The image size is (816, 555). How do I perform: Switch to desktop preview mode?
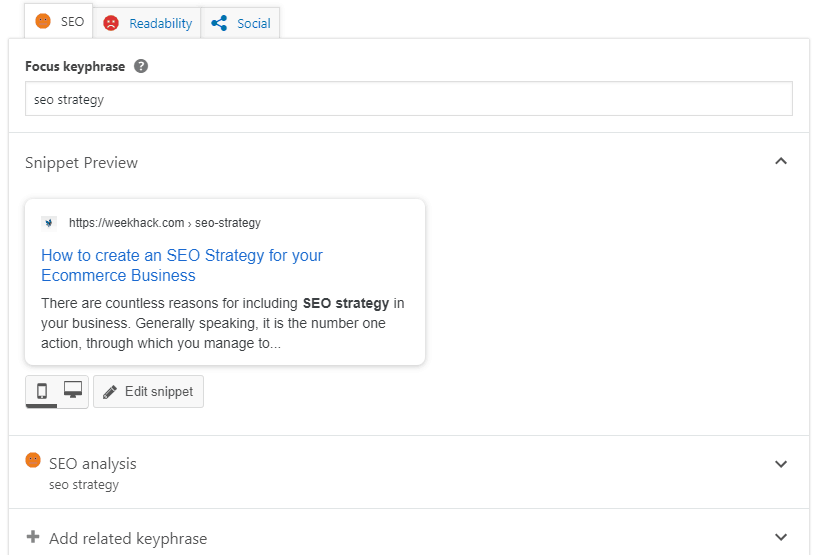(x=73, y=390)
